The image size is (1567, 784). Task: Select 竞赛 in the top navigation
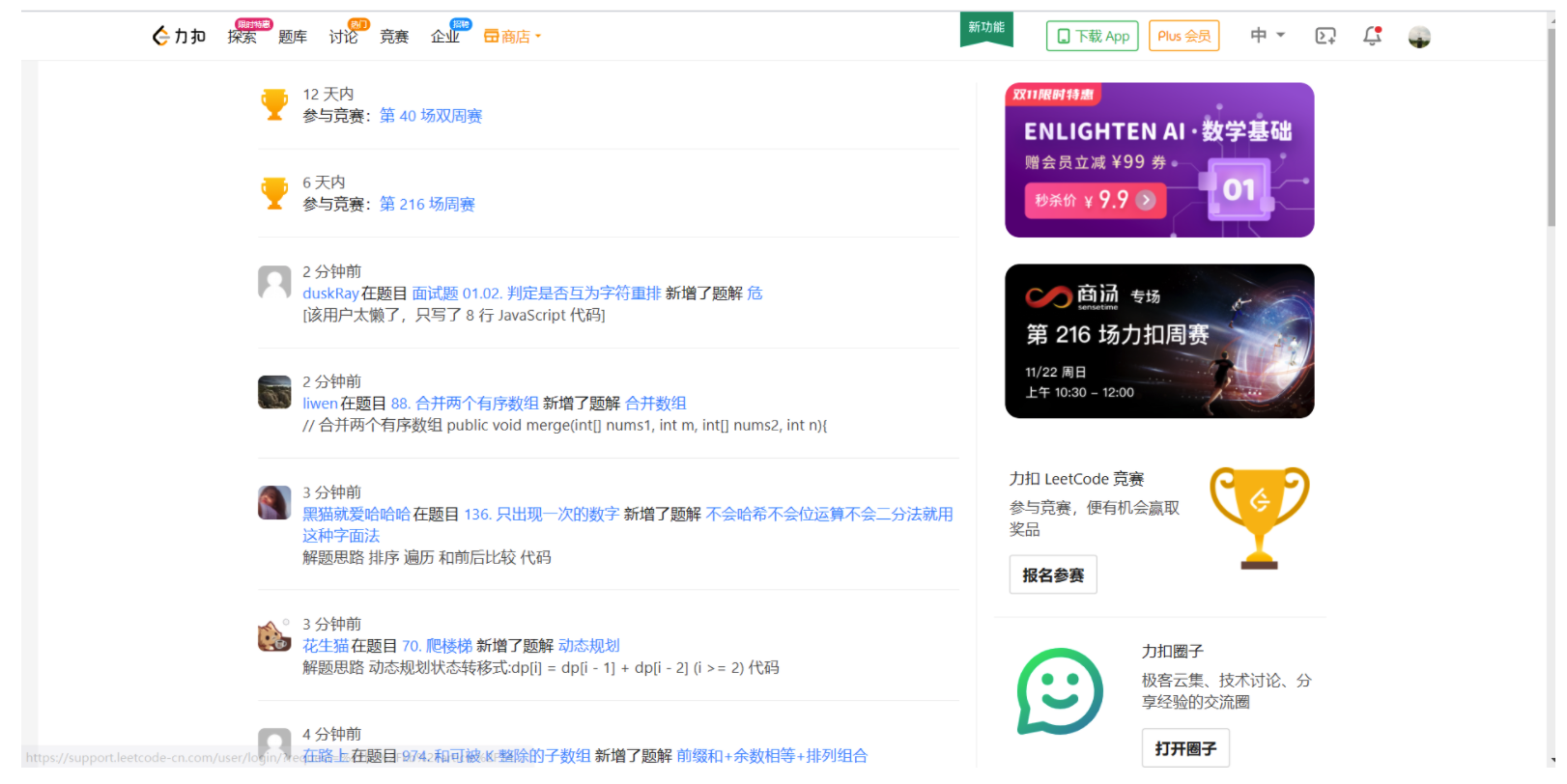pyautogui.click(x=394, y=37)
